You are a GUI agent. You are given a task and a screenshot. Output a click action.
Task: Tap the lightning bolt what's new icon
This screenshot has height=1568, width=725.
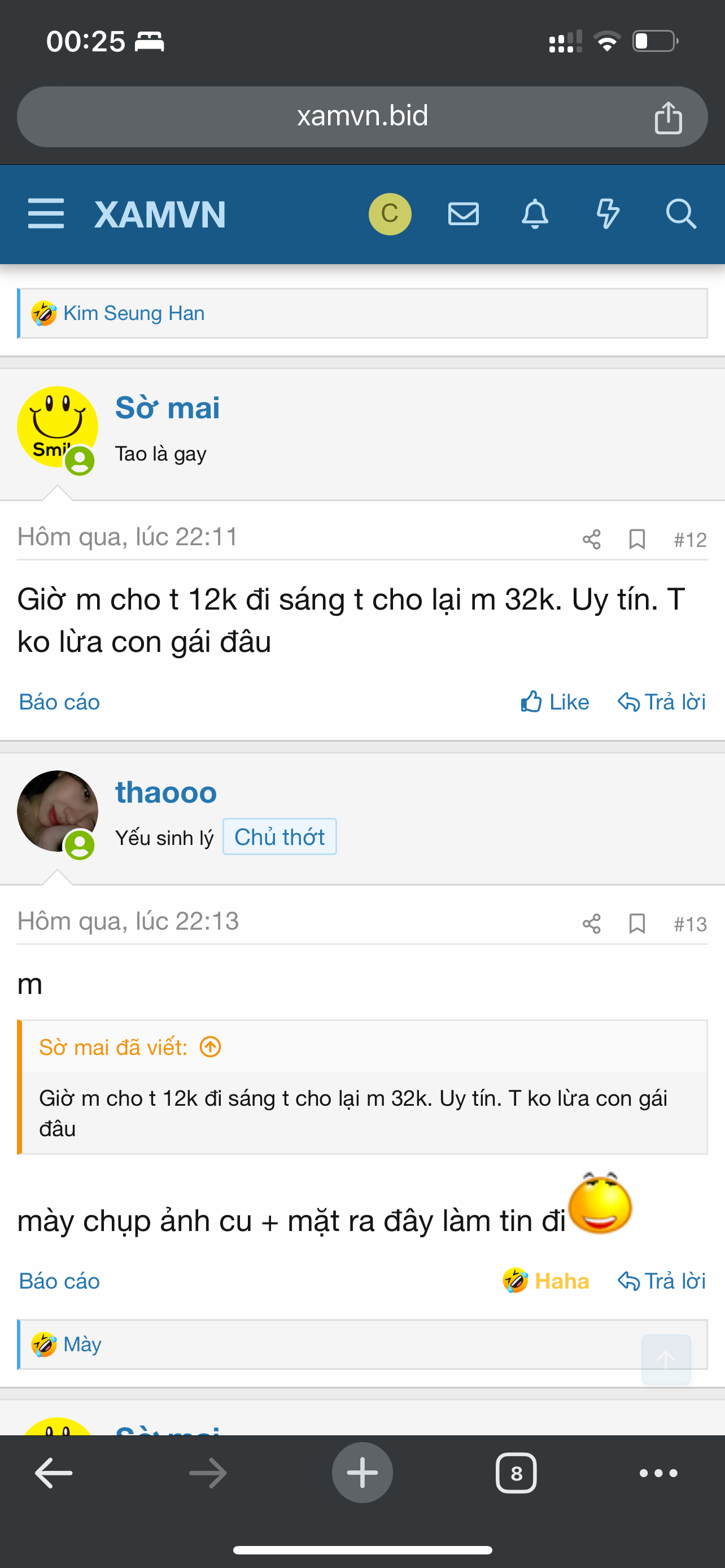coord(608,214)
